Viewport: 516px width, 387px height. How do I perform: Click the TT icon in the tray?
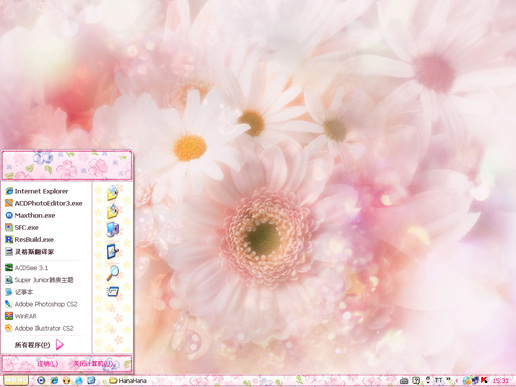pos(438,380)
